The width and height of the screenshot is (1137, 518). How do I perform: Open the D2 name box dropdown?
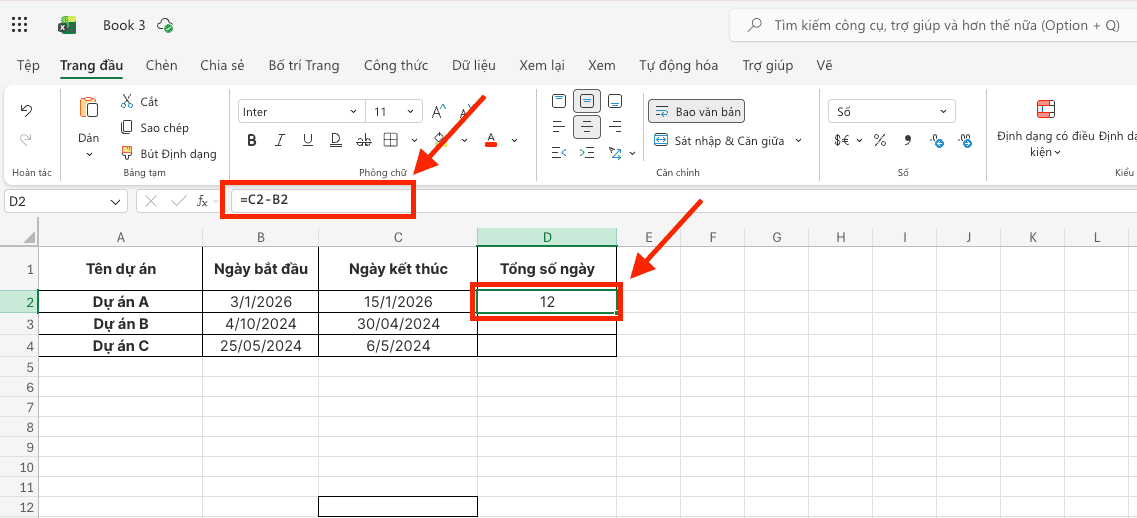(115, 202)
